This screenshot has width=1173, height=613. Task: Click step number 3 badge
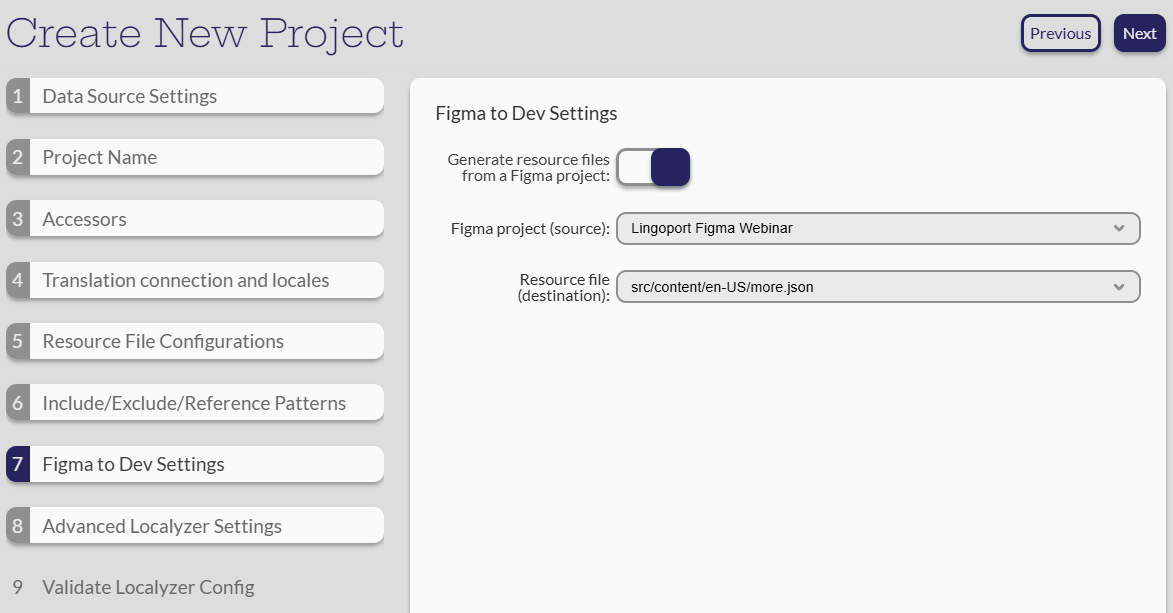pos(18,220)
